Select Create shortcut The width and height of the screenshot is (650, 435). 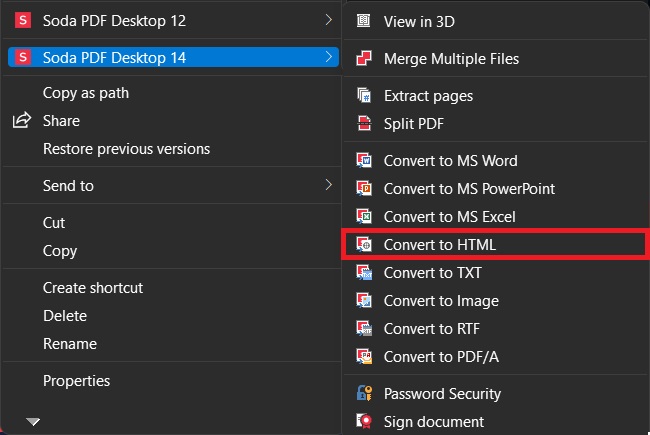[93, 288]
